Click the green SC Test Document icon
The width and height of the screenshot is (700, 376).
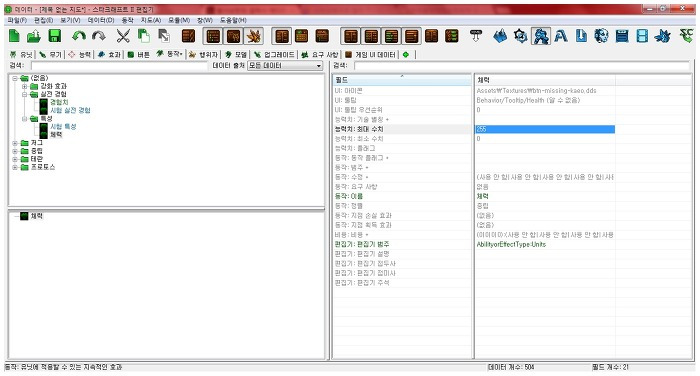(686, 36)
